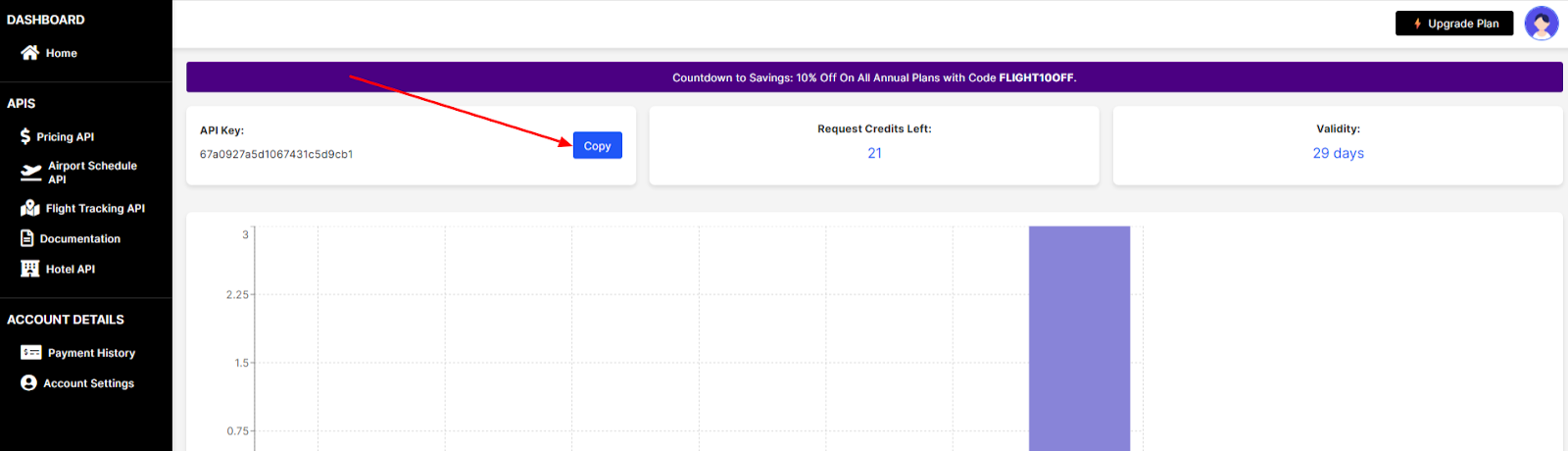Click the Pricing API dollar icon
This screenshot has width=1568, height=451.
click(x=25, y=136)
